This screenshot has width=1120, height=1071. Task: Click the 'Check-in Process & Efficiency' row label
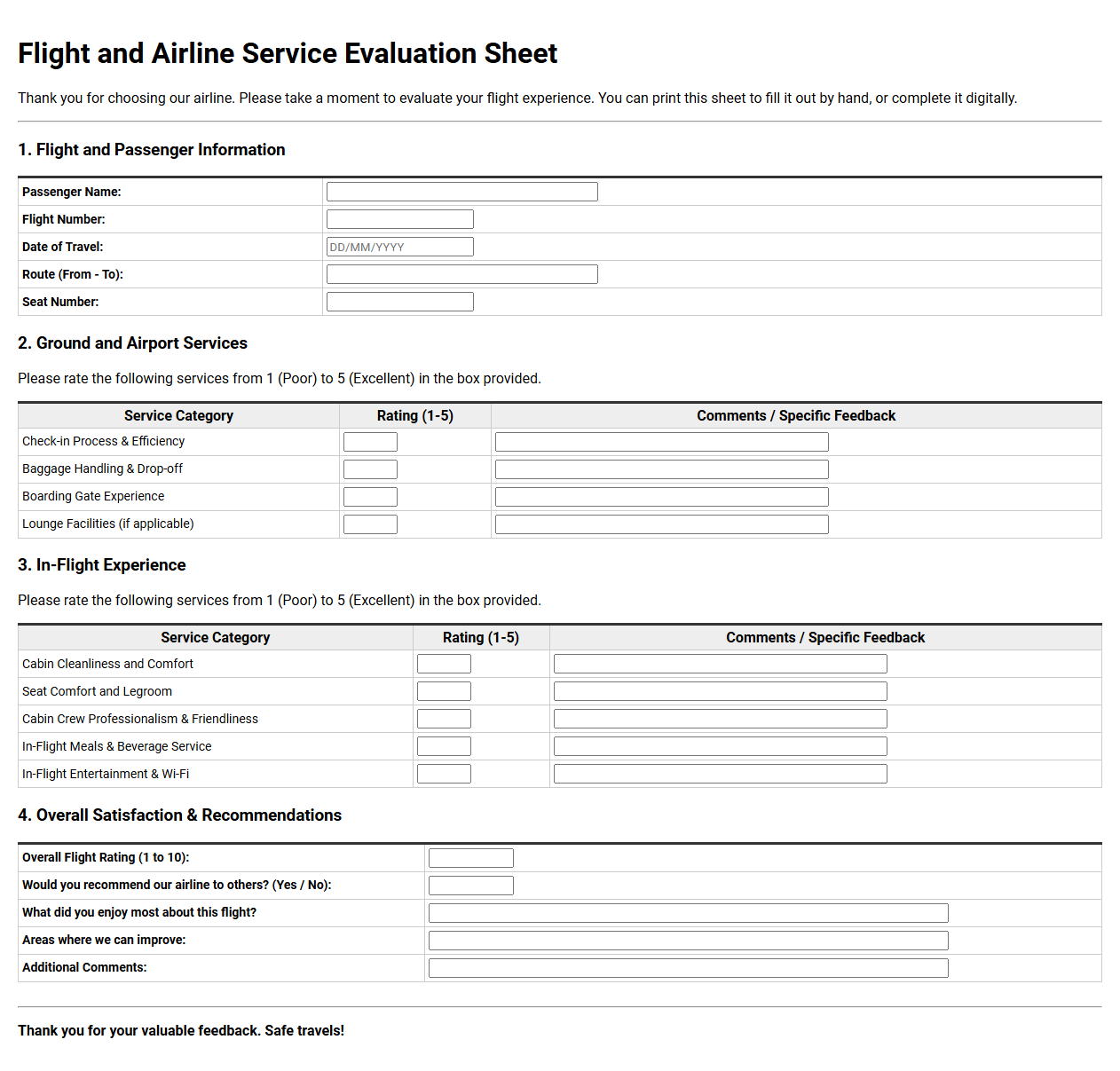point(104,441)
